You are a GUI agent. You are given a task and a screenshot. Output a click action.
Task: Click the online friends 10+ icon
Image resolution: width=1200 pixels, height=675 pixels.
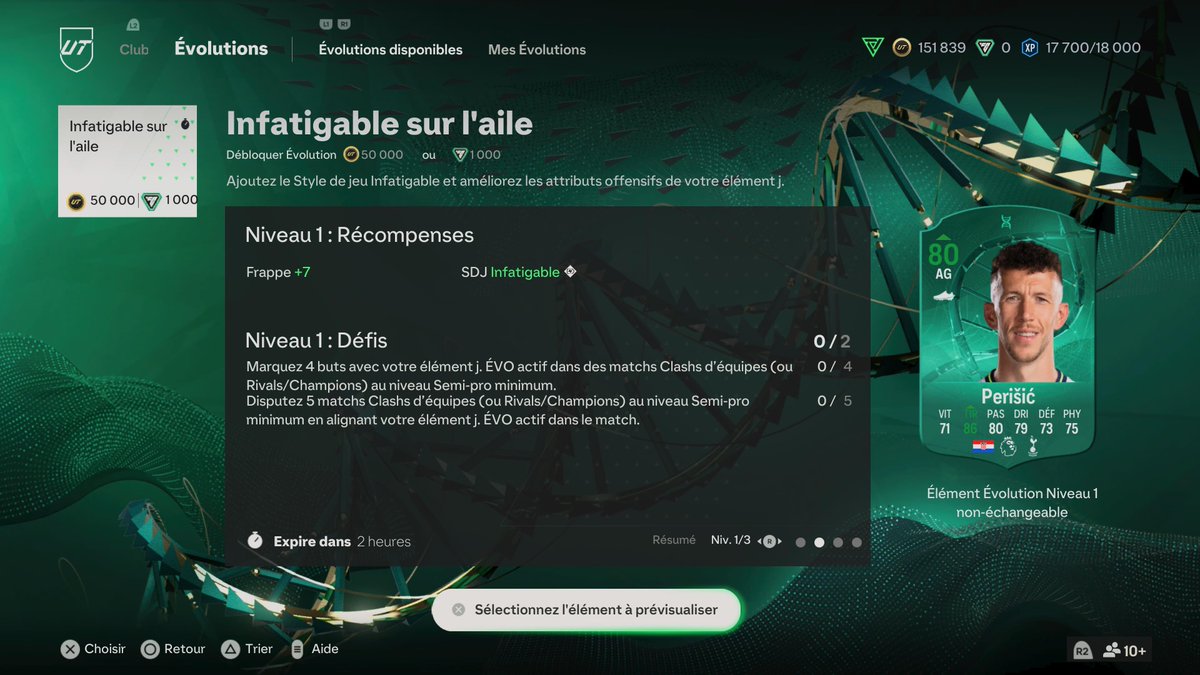coord(1124,651)
